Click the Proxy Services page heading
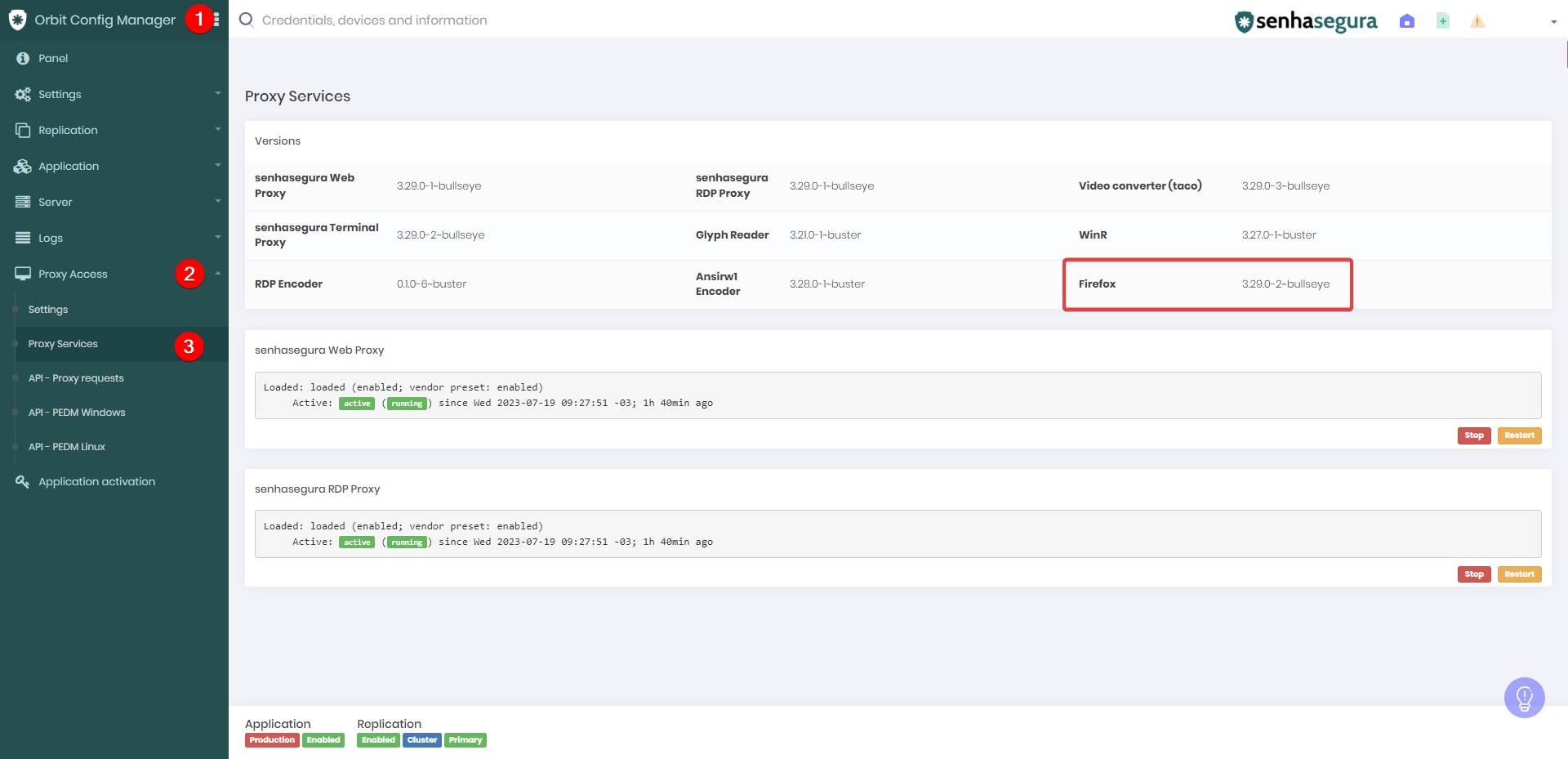Image resolution: width=1568 pixels, height=759 pixels. (297, 96)
